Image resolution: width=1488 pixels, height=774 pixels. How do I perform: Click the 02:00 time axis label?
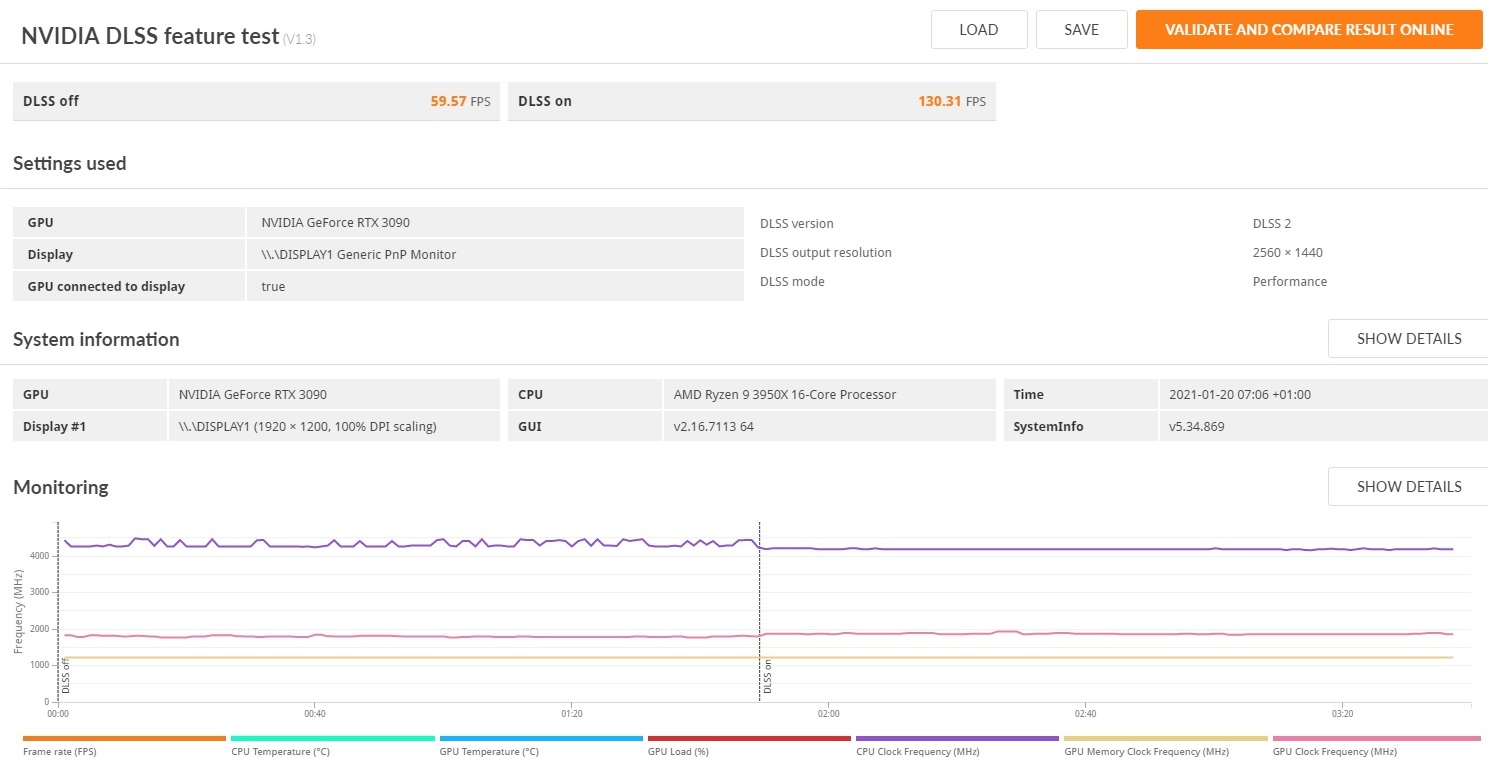click(828, 714)
